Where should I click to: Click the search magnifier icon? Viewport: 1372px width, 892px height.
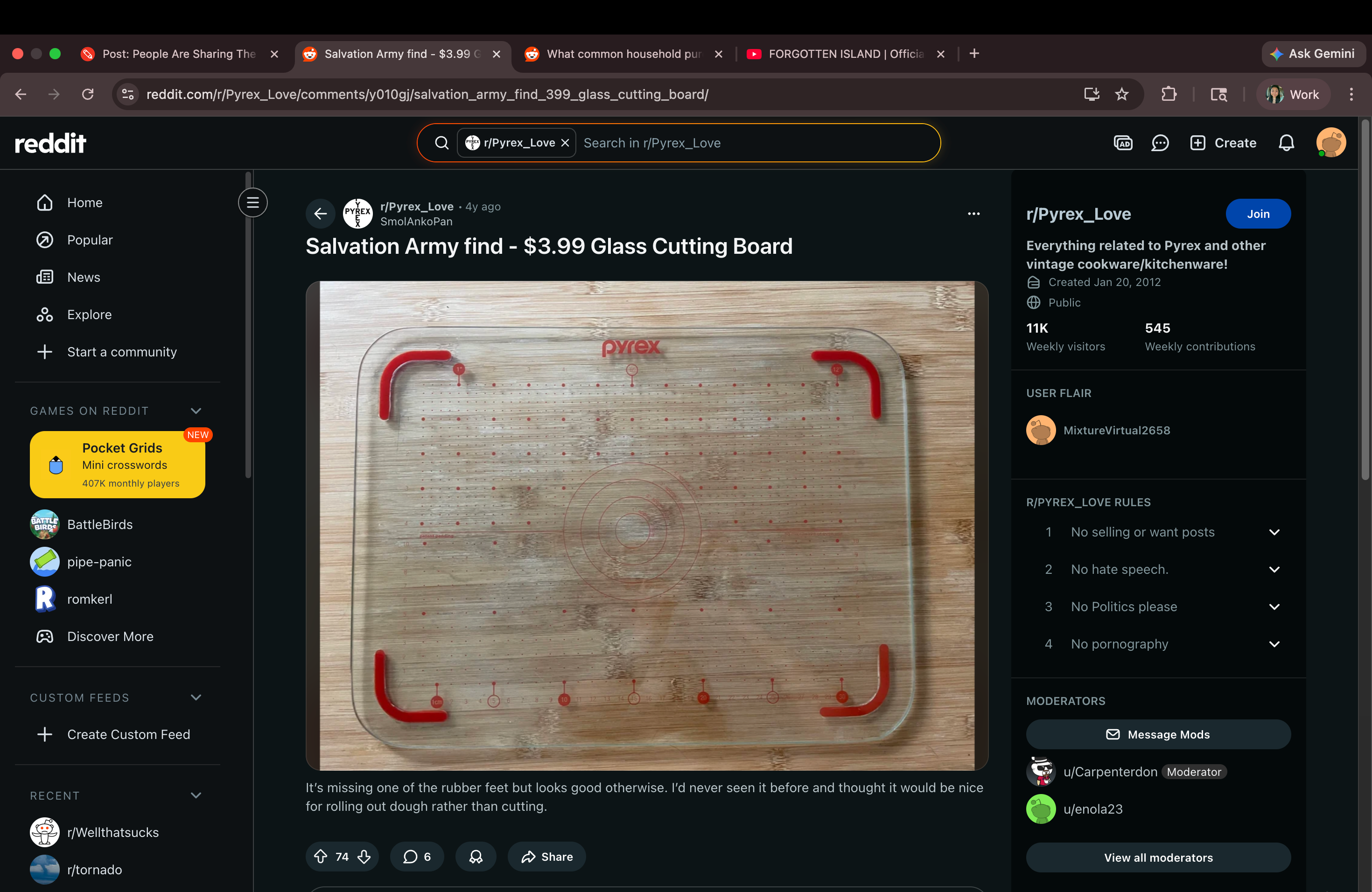point(441,143)
